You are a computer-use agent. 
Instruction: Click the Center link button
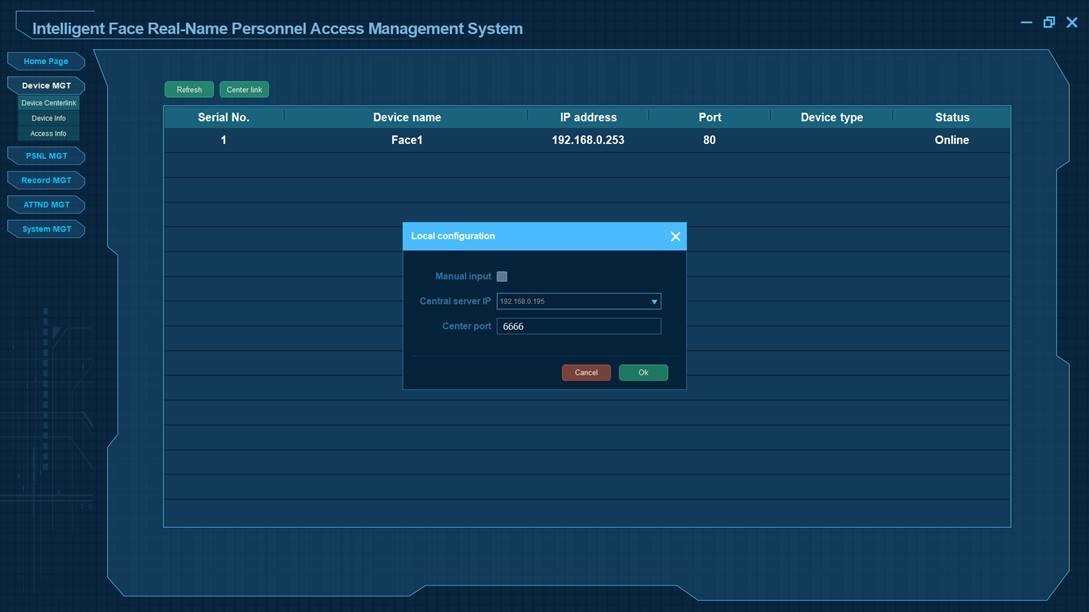244,90
